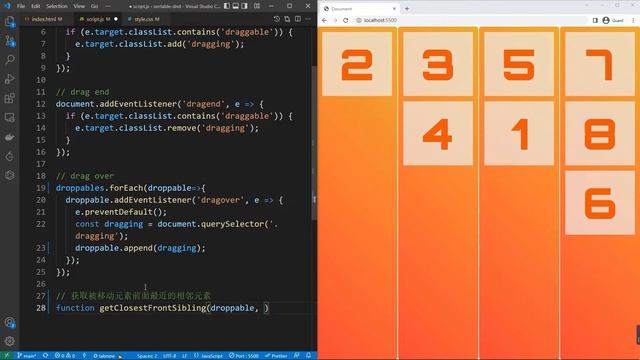
Task: Toggle the primary sidebar layout icon
Action: pos(227,6)
